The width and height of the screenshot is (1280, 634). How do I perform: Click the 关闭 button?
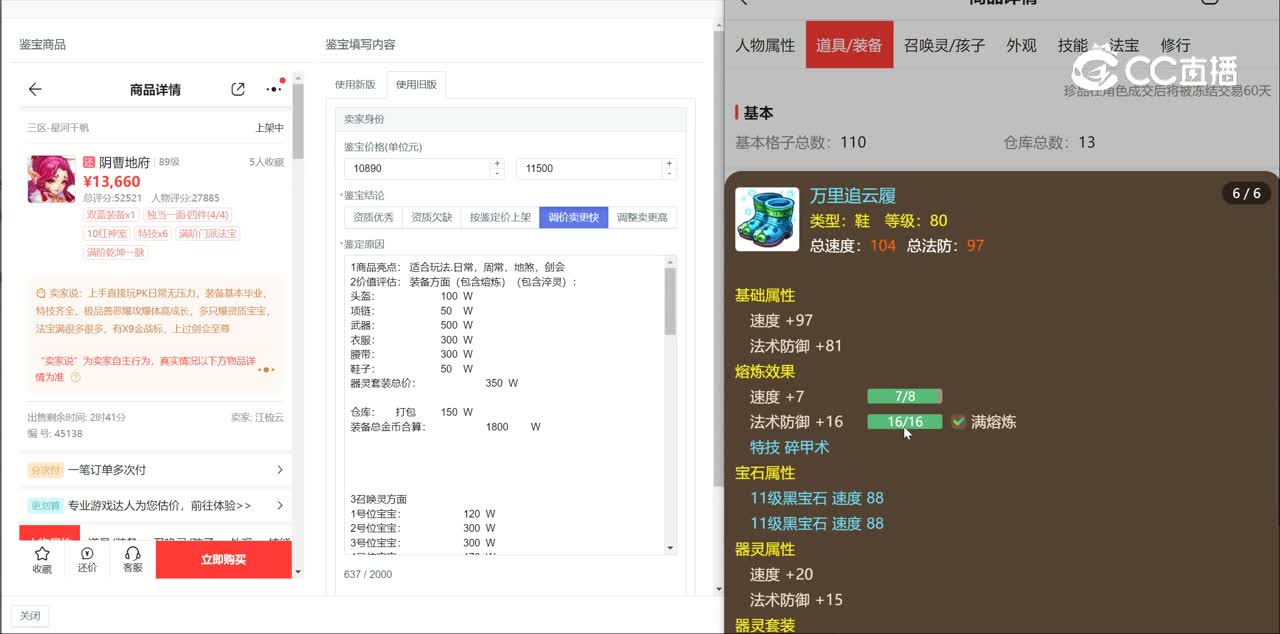click(30, 616)
